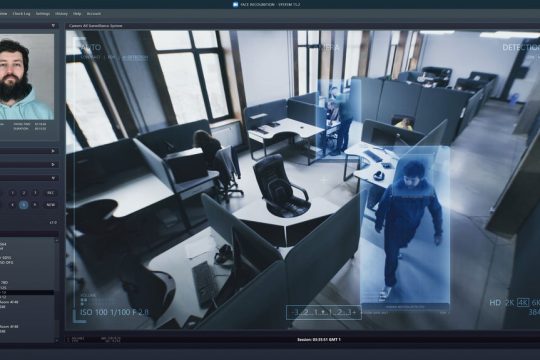Click the log list scrollbar up arrow
The width and height of the screenshot is (540, 360).
[x=57, y=240]
